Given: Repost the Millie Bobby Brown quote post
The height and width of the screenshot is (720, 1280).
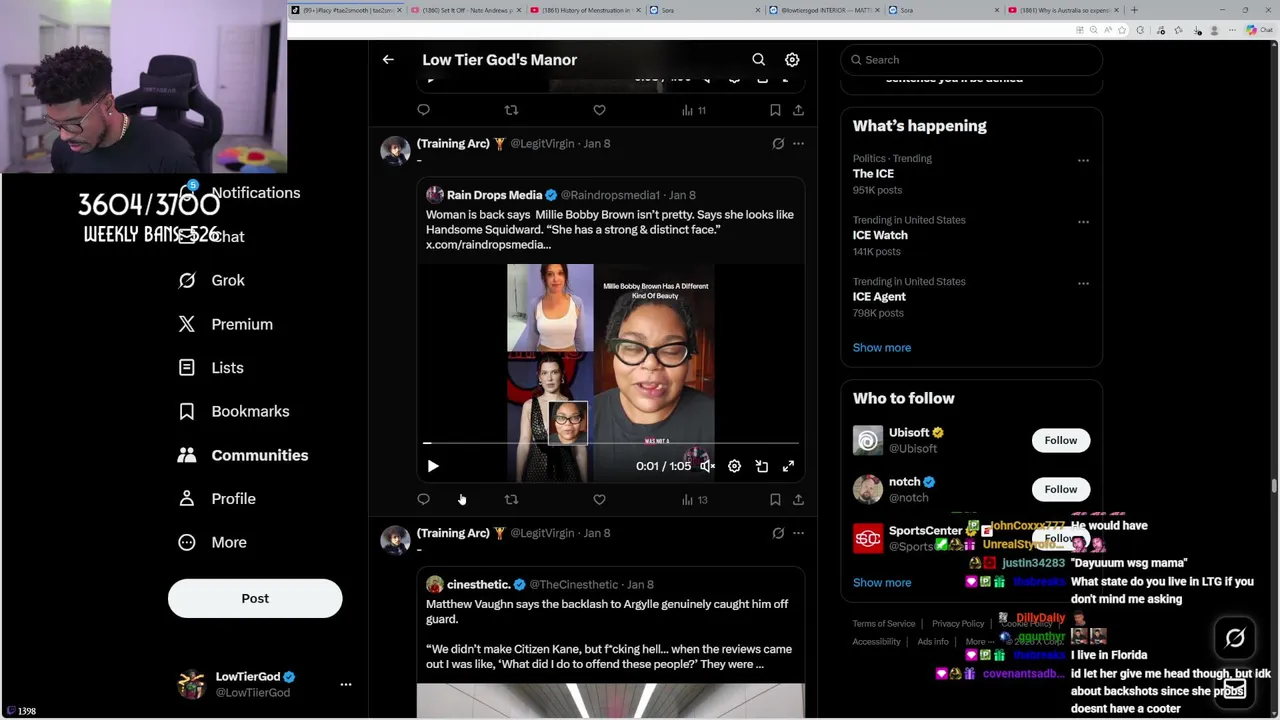Looking at the screenshot, I should 511,499.
